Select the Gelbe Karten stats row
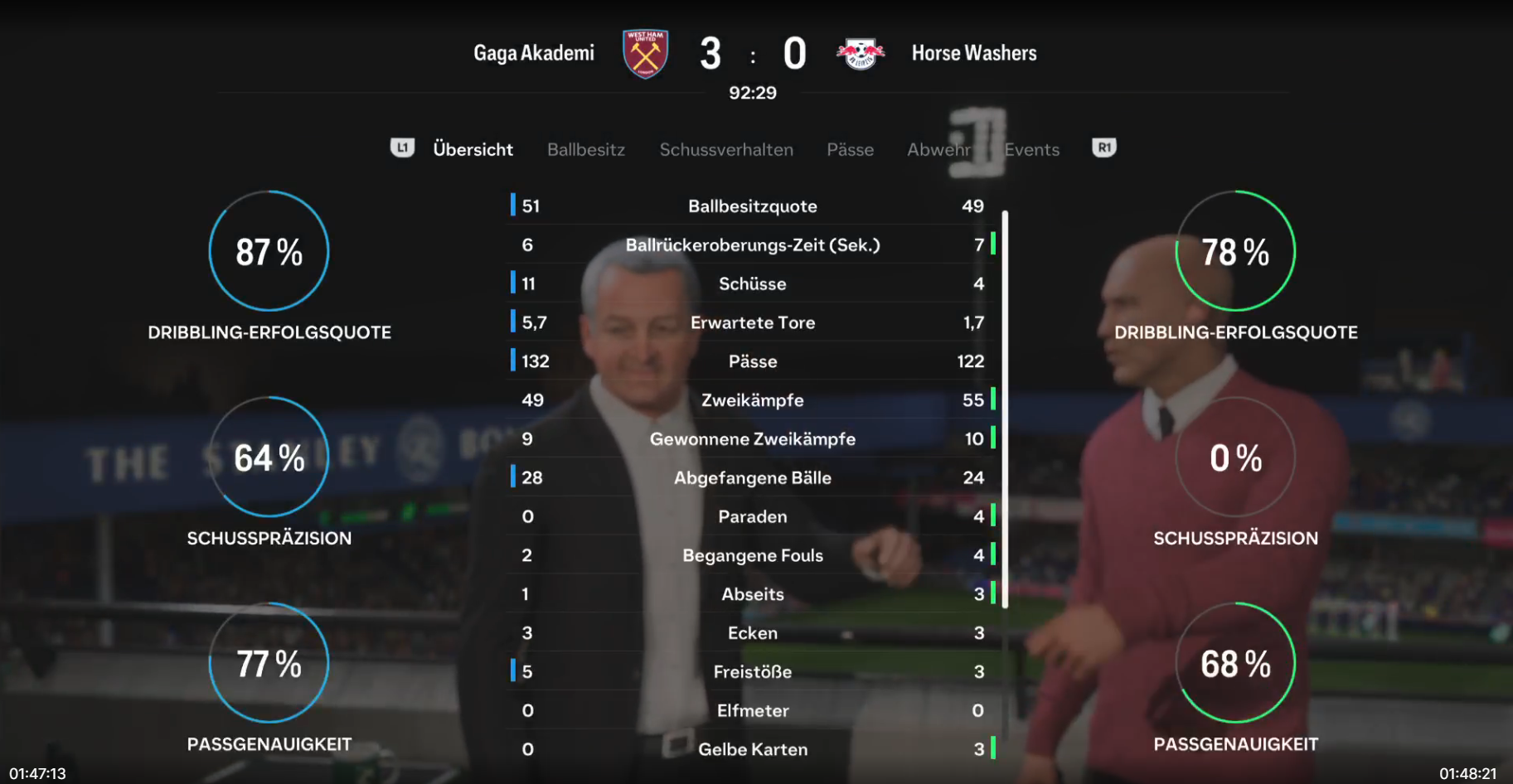 pyautogui.click(x=753, y=749)
